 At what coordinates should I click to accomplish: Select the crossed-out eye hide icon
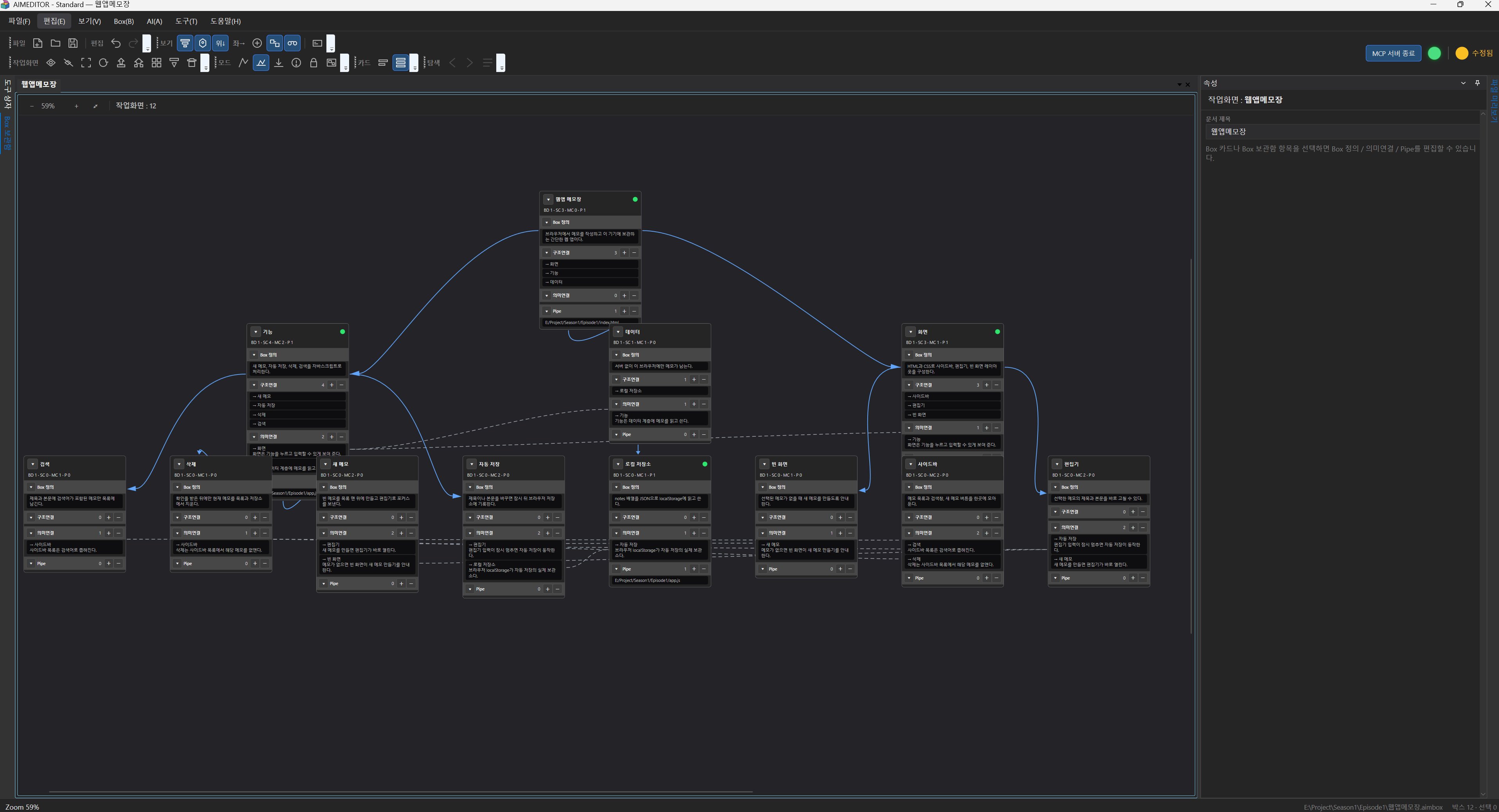click(x=68, y=63)
